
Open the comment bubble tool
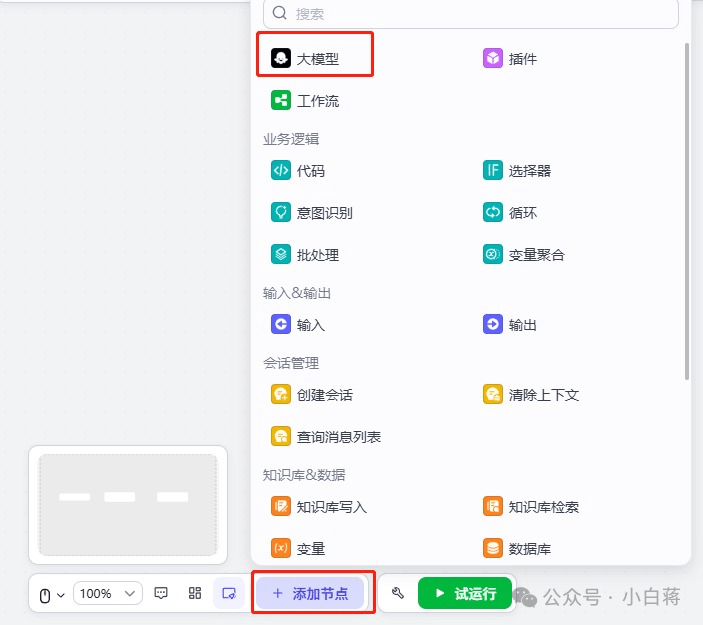[161, 594]
